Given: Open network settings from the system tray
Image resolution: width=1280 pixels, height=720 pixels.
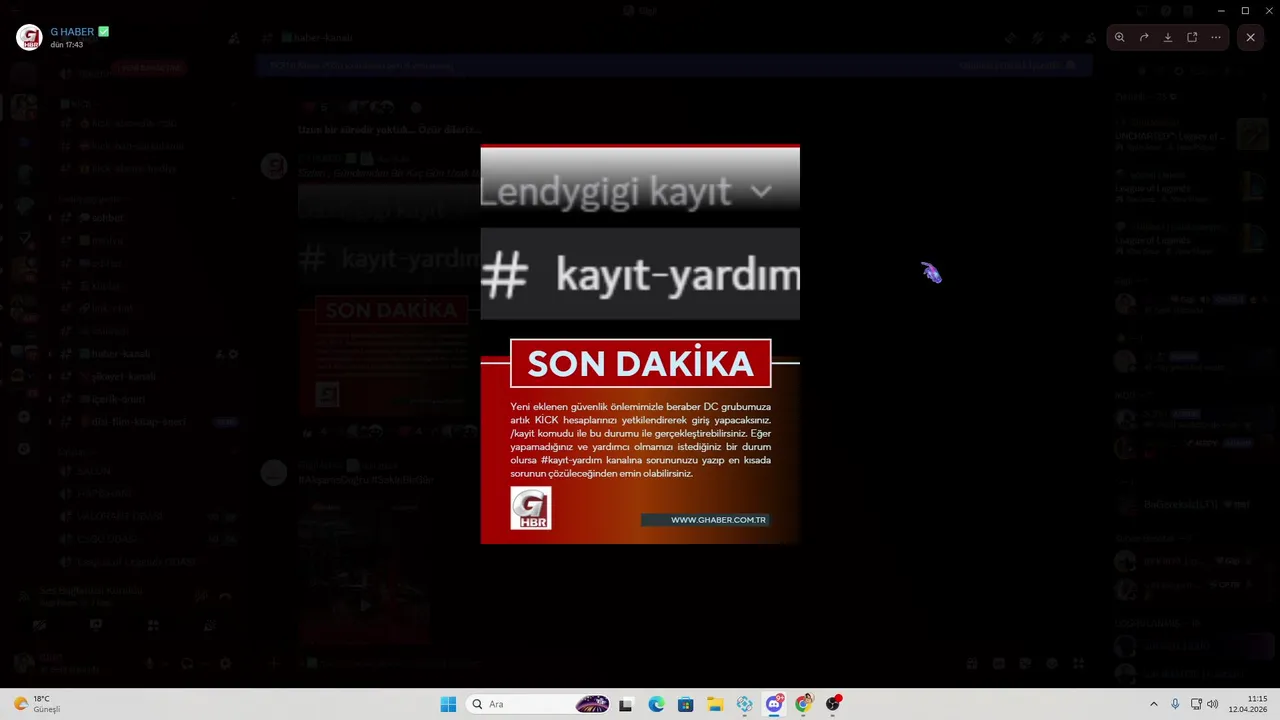Looking at the screenshot, I should (1196, 704).
